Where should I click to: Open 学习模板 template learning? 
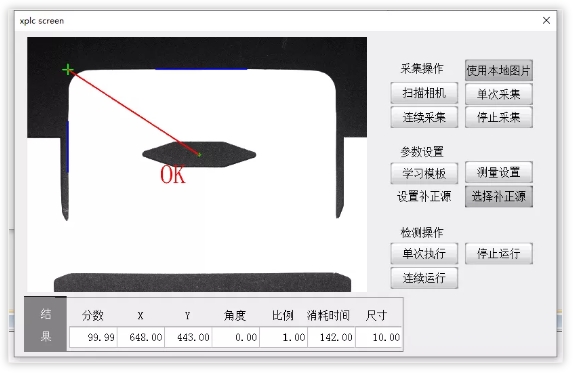coord(424,173)
